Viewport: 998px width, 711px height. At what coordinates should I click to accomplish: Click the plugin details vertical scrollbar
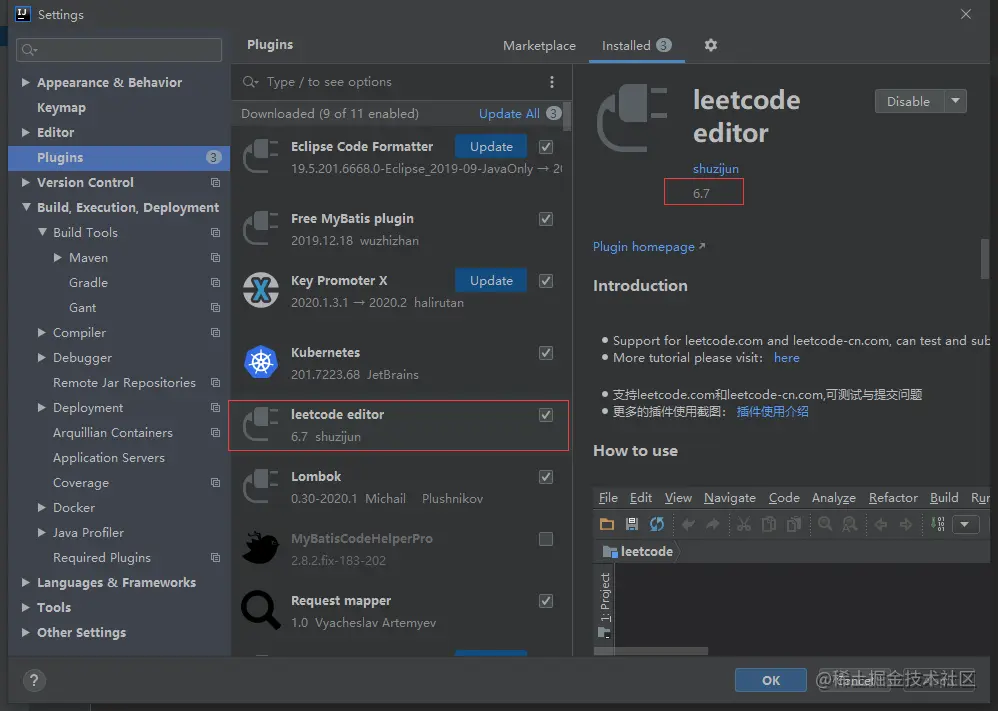(985, 259)
